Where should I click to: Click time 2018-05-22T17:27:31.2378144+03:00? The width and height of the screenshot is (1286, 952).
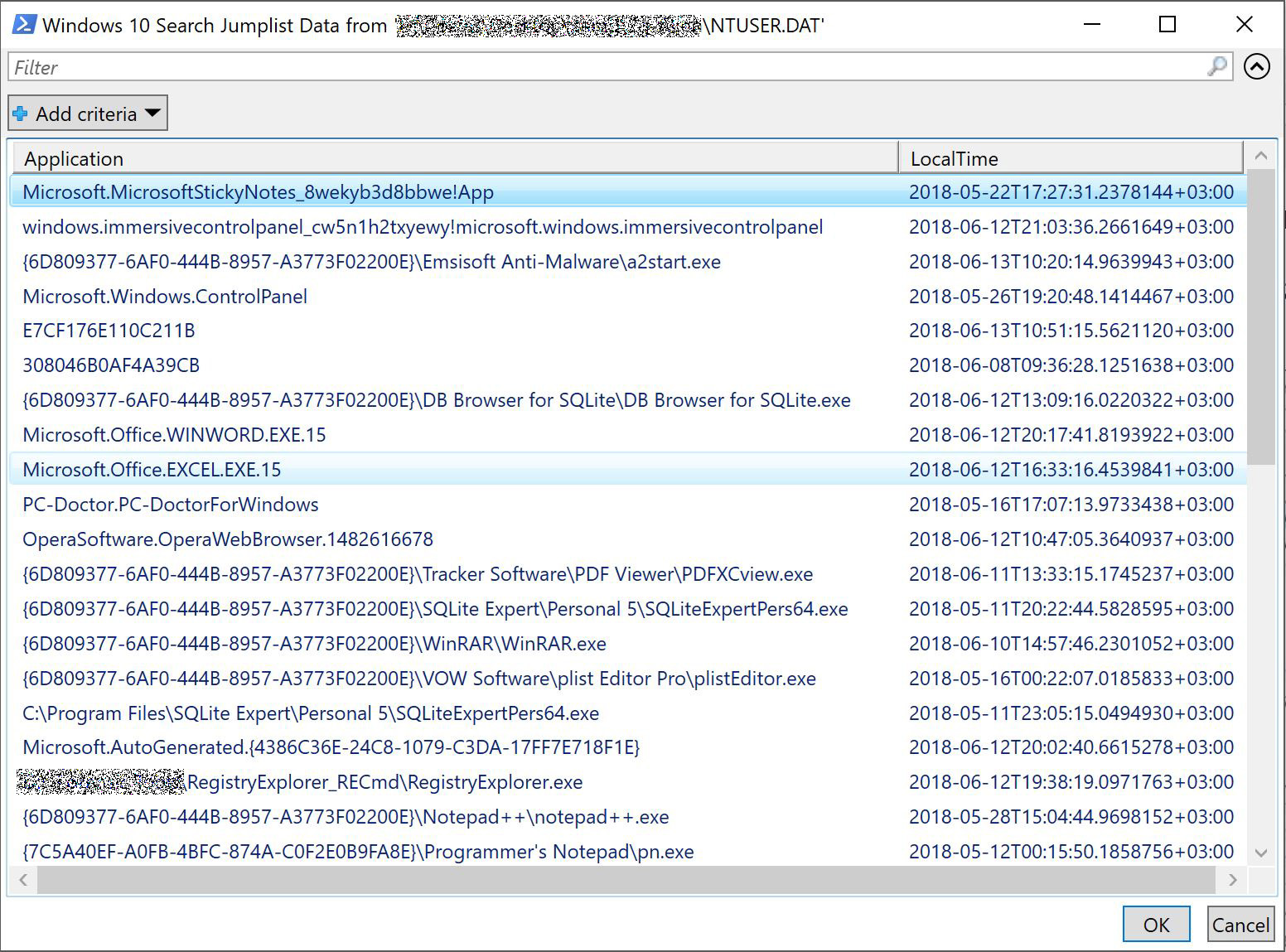pyautogui.click(x=1071, y=192)
